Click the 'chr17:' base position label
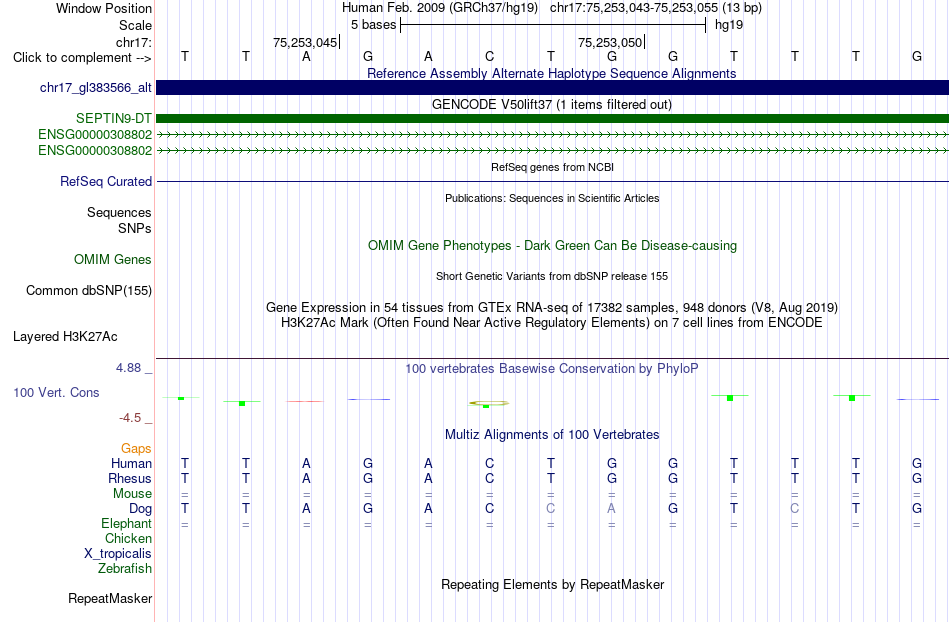950x622 pixels. pos(133,42)
